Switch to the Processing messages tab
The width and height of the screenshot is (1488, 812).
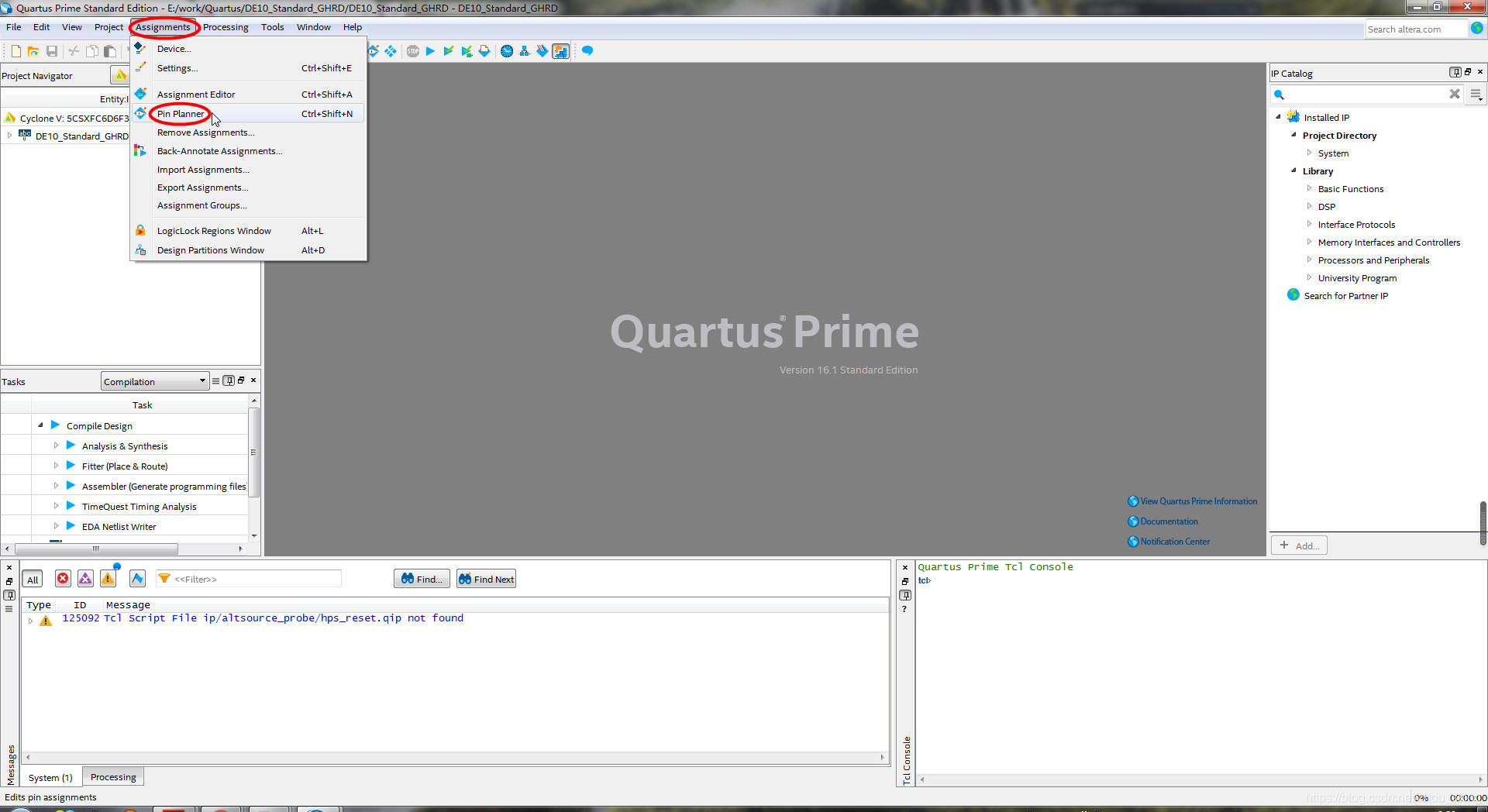tap(113, 777)
